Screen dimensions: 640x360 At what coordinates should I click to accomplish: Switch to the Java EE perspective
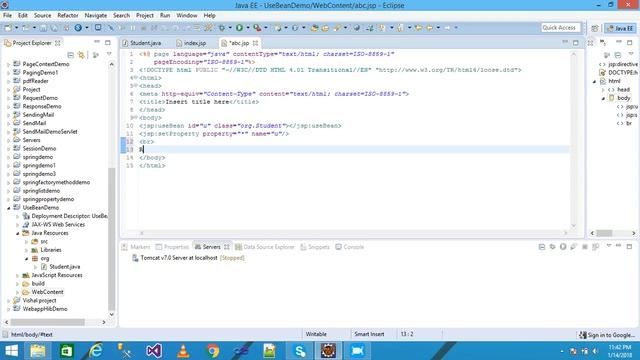[620, 28]
